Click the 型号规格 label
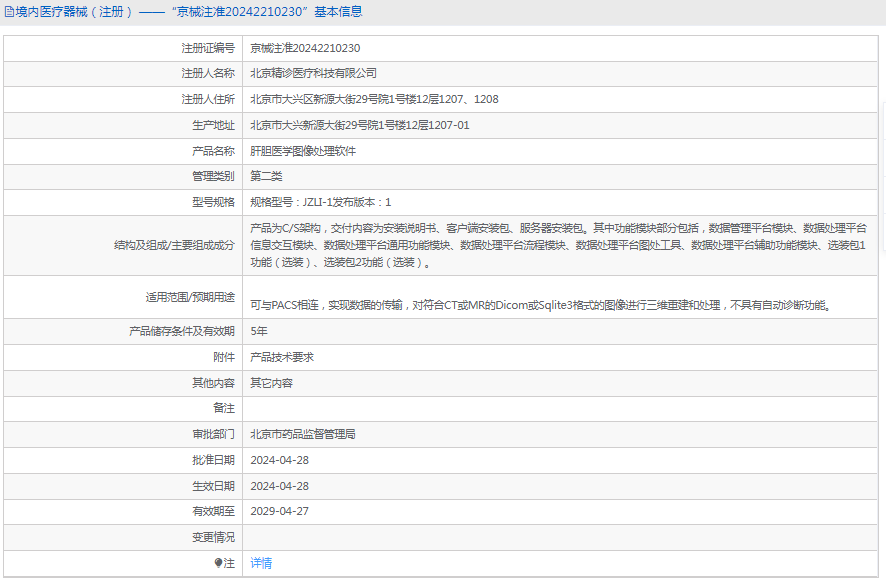This screenshot has height=587, width=886. click(x=213, y=202)
